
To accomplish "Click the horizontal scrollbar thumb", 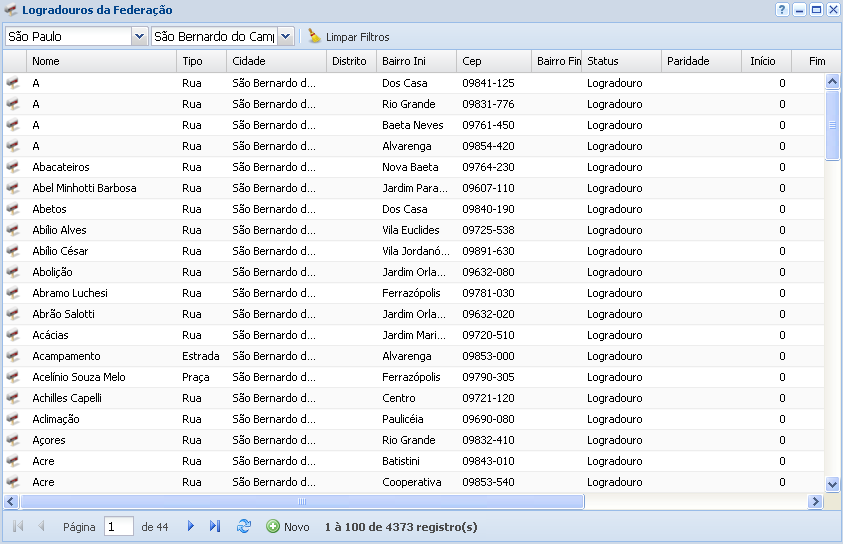I will coord(302,502).
